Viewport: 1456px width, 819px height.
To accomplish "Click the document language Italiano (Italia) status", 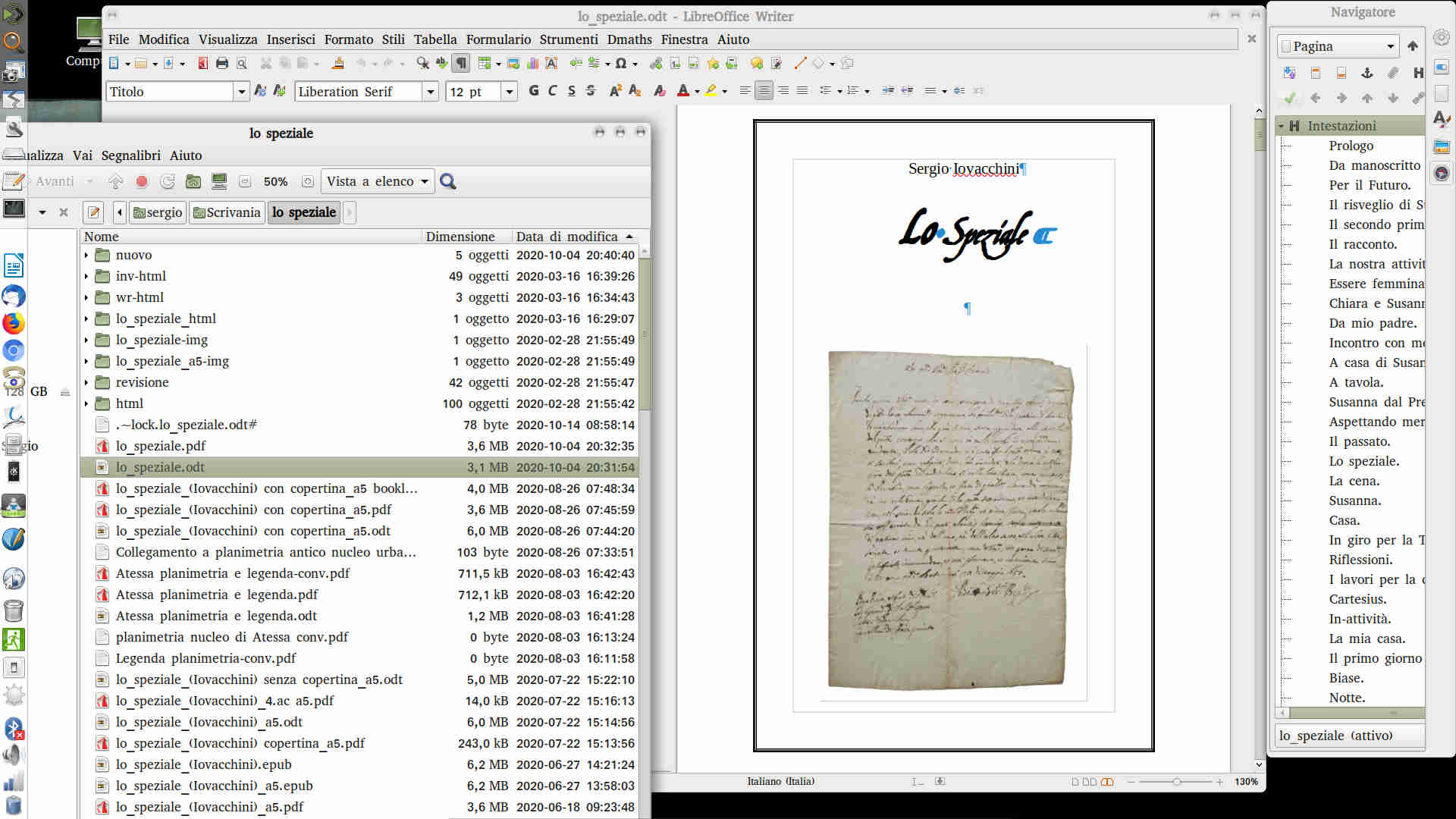I will pos(780,781).
